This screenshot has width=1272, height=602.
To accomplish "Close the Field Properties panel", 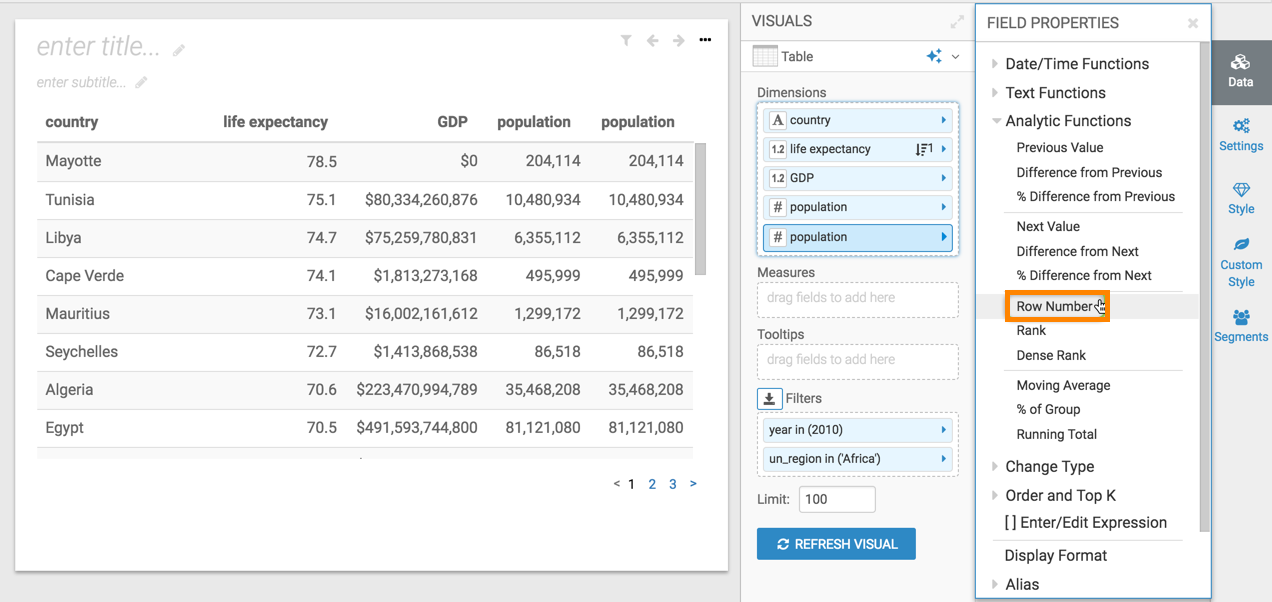I will click(1192, 23).
